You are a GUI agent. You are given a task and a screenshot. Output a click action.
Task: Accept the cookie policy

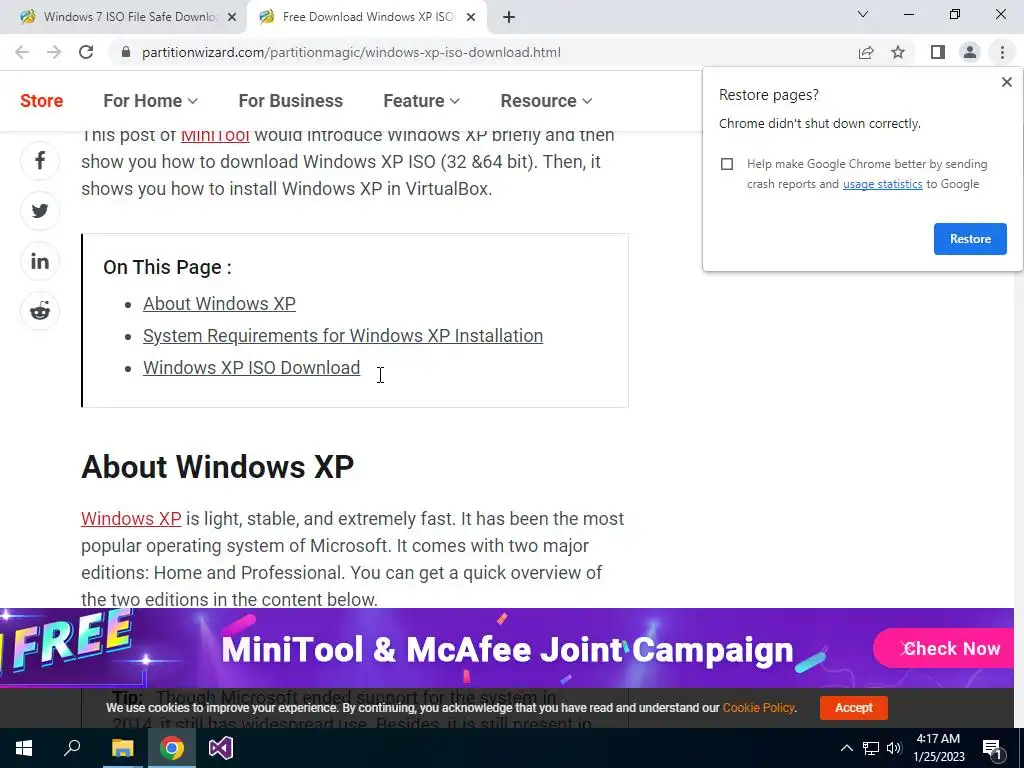pyautogui.click(x=854, y=707)
